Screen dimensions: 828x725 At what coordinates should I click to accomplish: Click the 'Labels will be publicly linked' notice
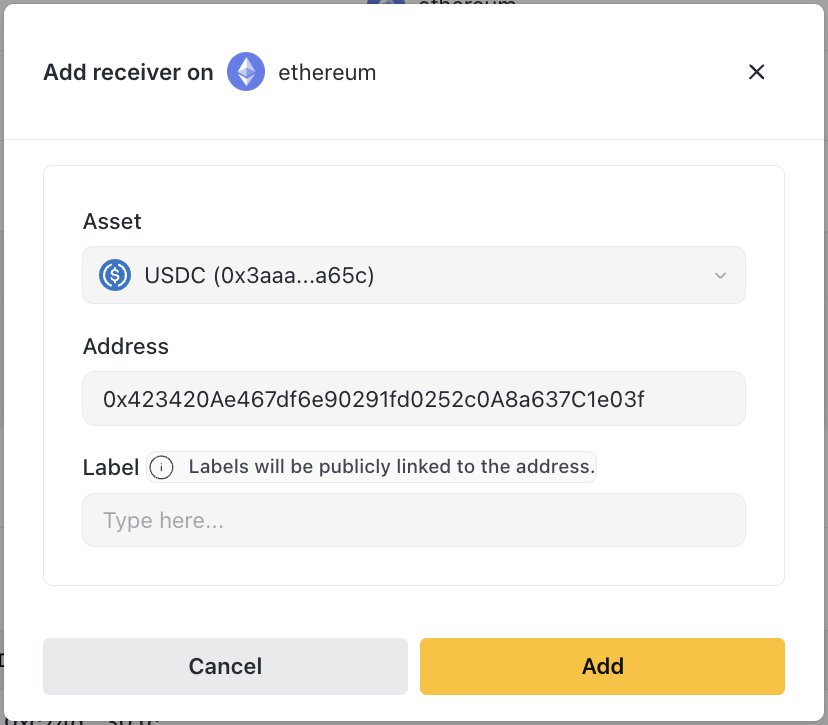point(391,467)
